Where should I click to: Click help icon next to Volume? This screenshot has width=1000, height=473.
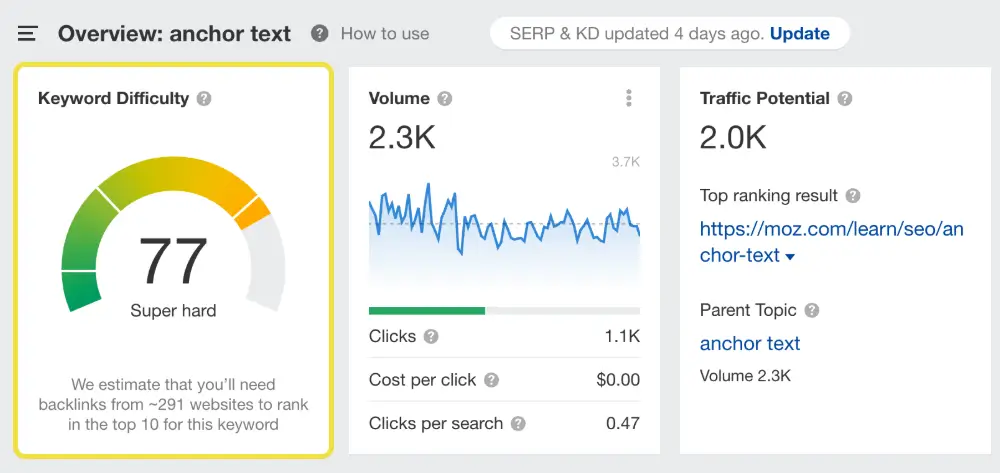pyautogui.click(x=445, y=99)
